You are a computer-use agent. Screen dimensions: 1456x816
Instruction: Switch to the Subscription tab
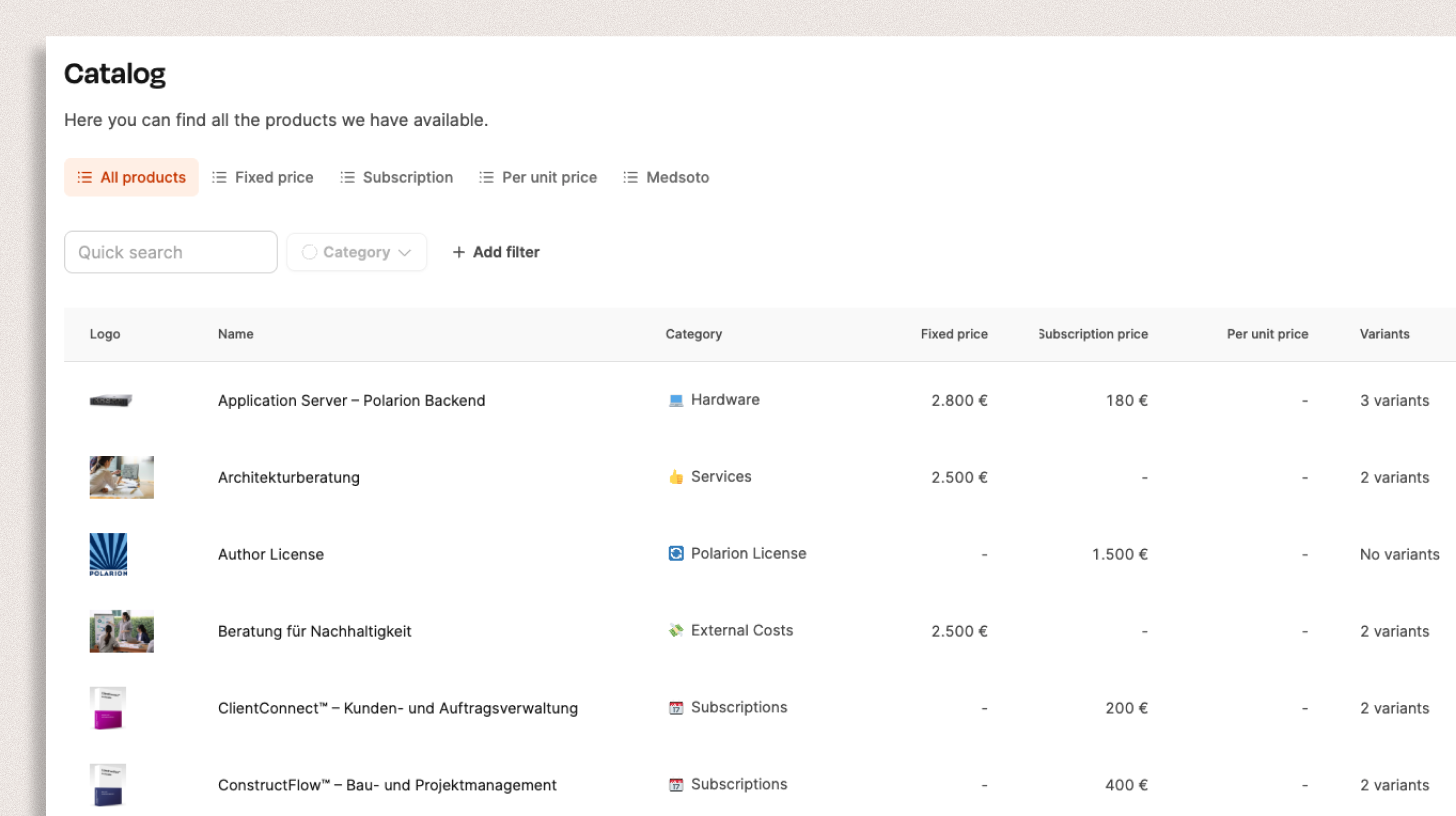pyautogui.click(x=397, y=177)
